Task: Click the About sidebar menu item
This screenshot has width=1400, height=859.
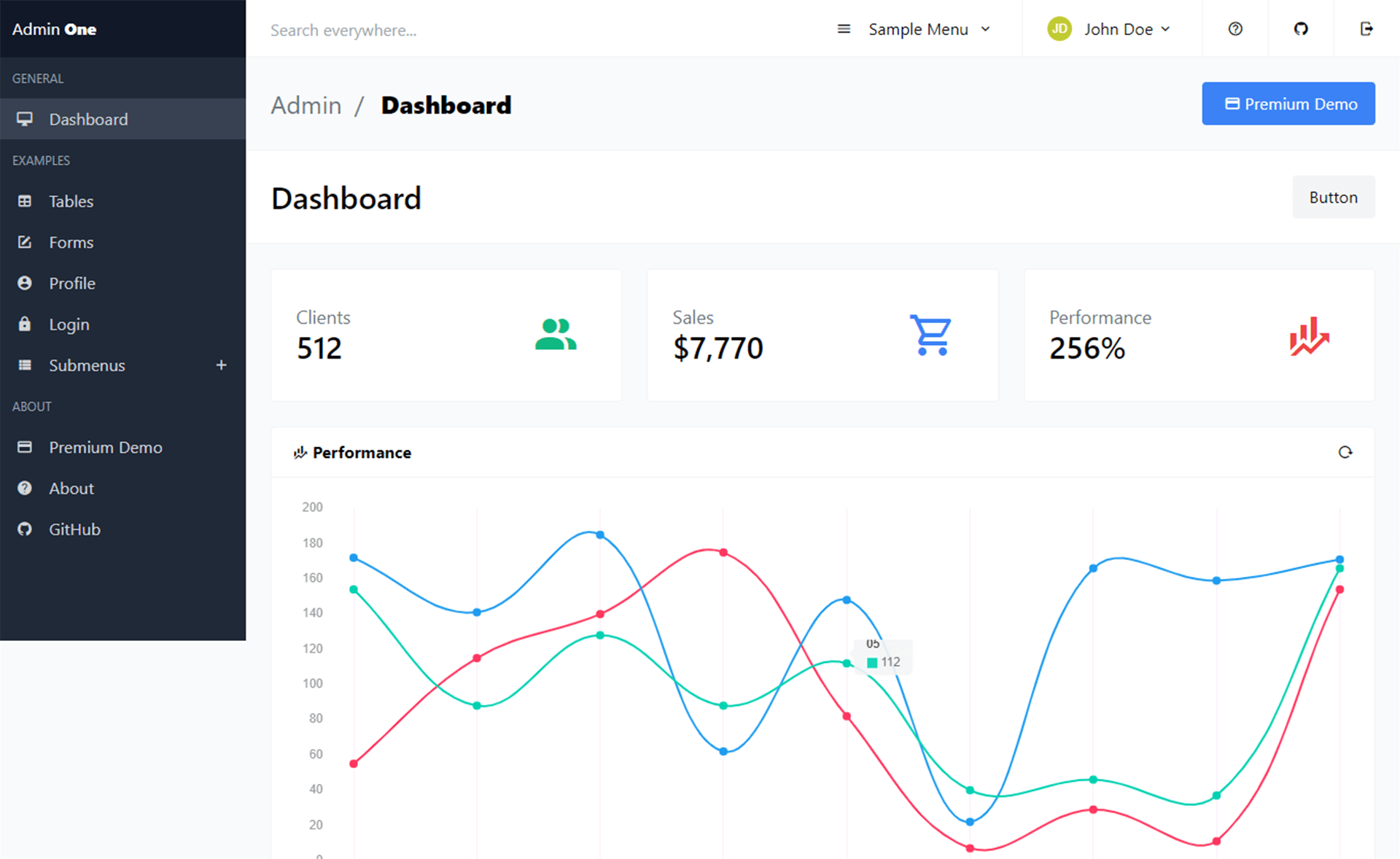Action: click(71, 488)
